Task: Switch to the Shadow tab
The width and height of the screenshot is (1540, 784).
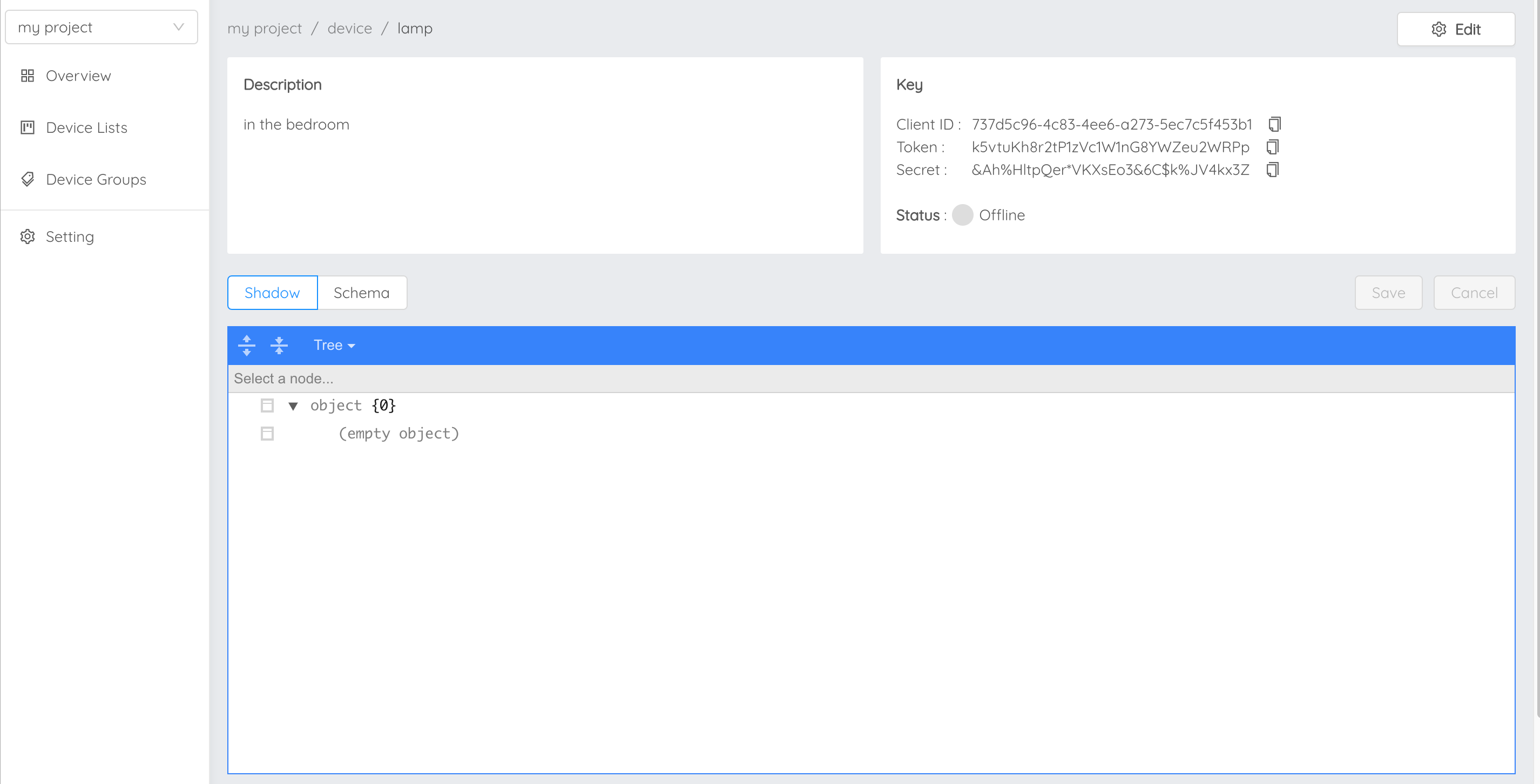Action: tap(273, 293)
